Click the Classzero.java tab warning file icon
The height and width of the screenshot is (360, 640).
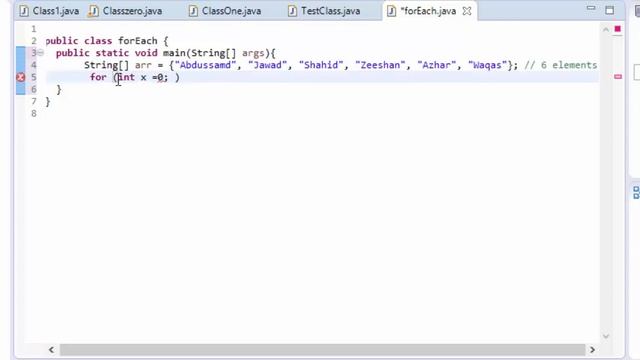[93, 11]
